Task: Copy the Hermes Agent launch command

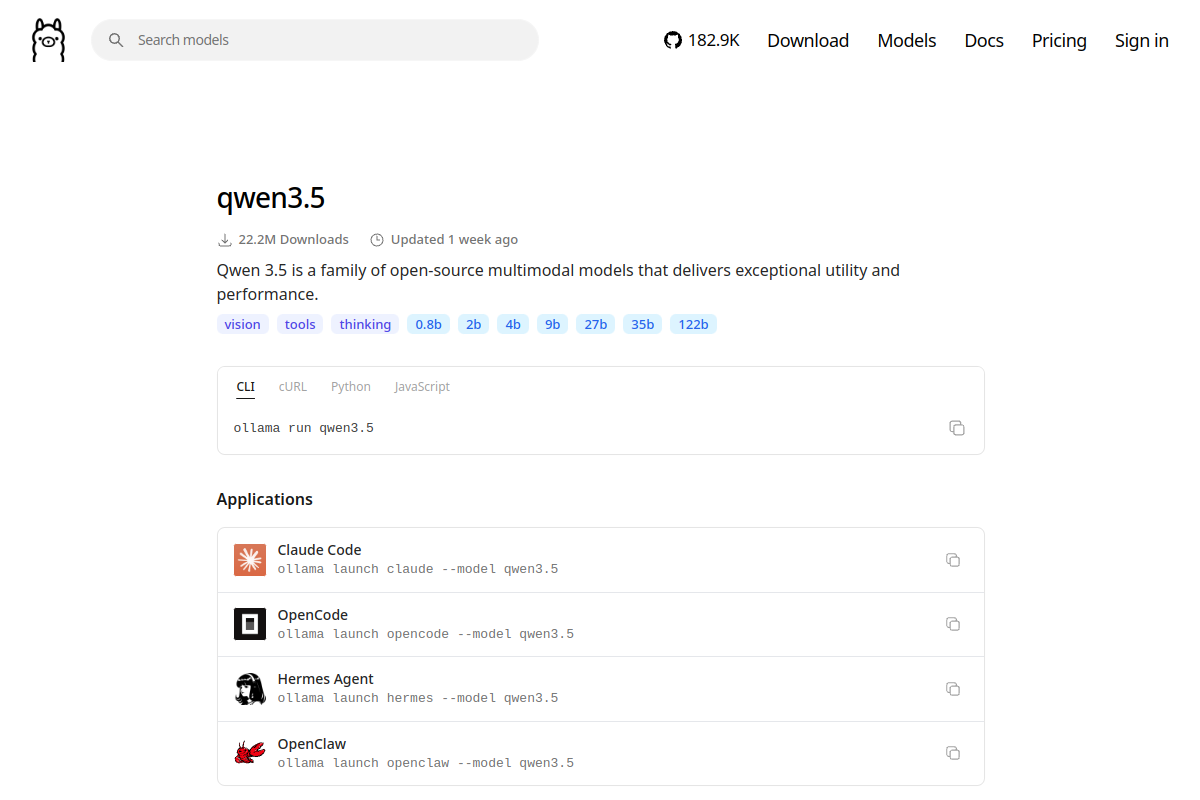Action: tap(953, 689)
